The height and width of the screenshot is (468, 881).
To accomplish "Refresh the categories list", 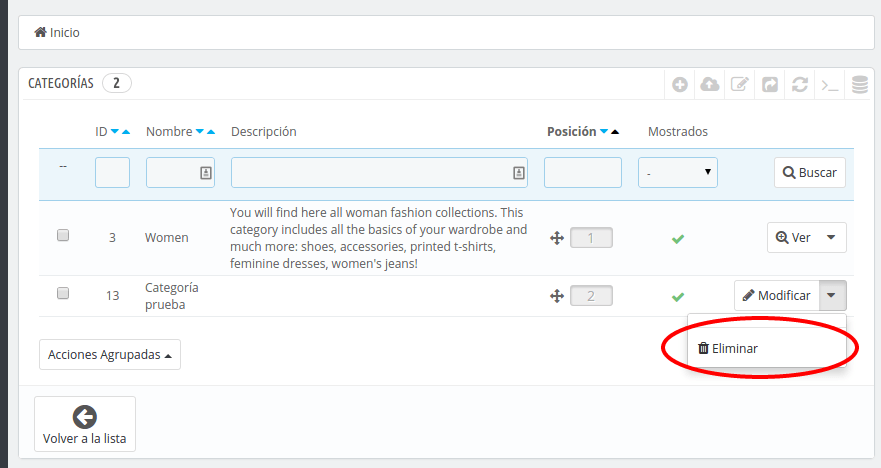I will [800, 85].
